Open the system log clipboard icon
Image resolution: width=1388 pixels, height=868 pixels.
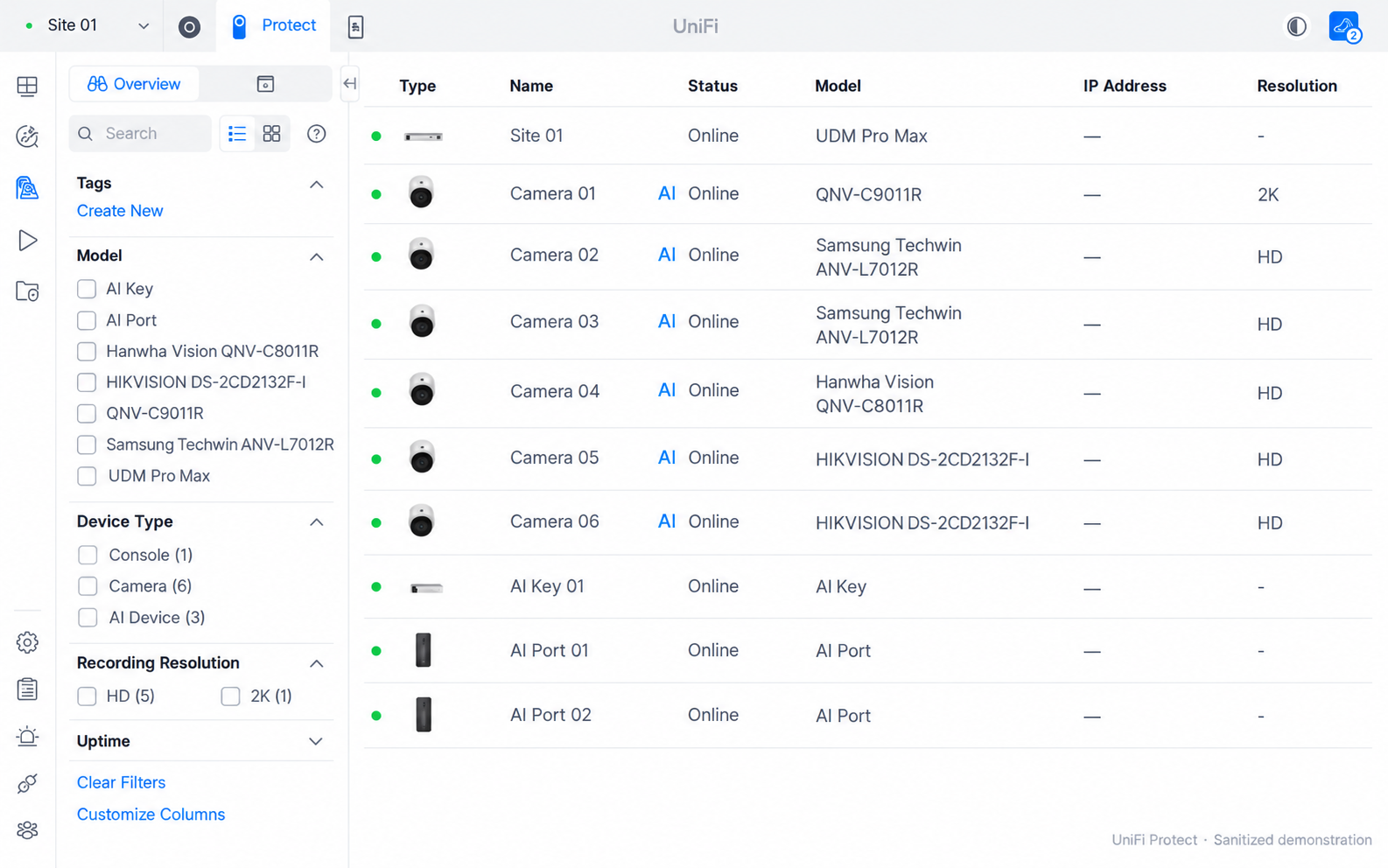click(27, 689)
